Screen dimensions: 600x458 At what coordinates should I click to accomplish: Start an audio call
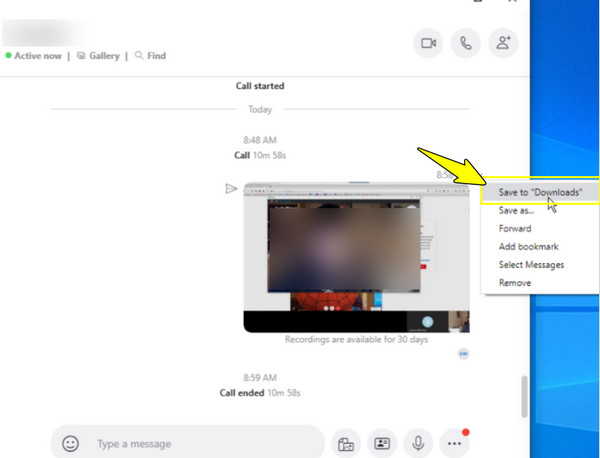(x=465, y=43)
